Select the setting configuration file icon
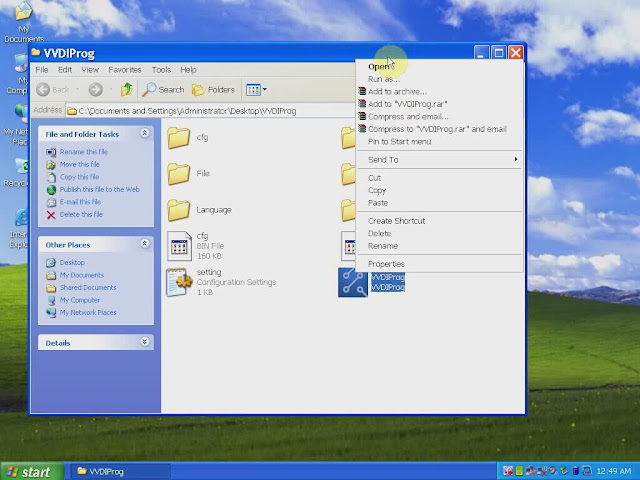Image resolution: width=640 pixels, height=480 pixels. click(x=179, y=282)
